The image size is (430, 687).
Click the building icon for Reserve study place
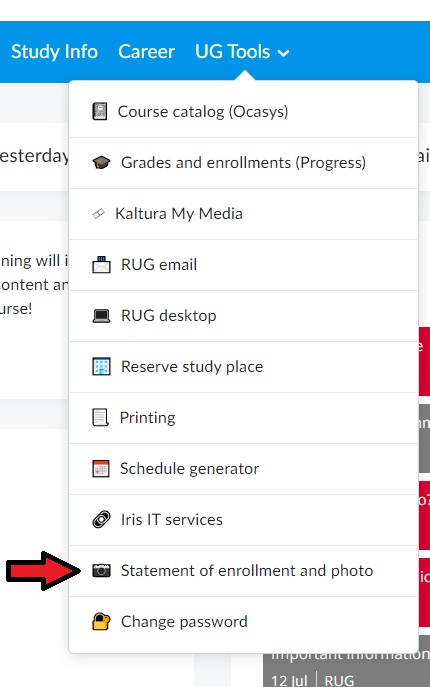(101, 366)
